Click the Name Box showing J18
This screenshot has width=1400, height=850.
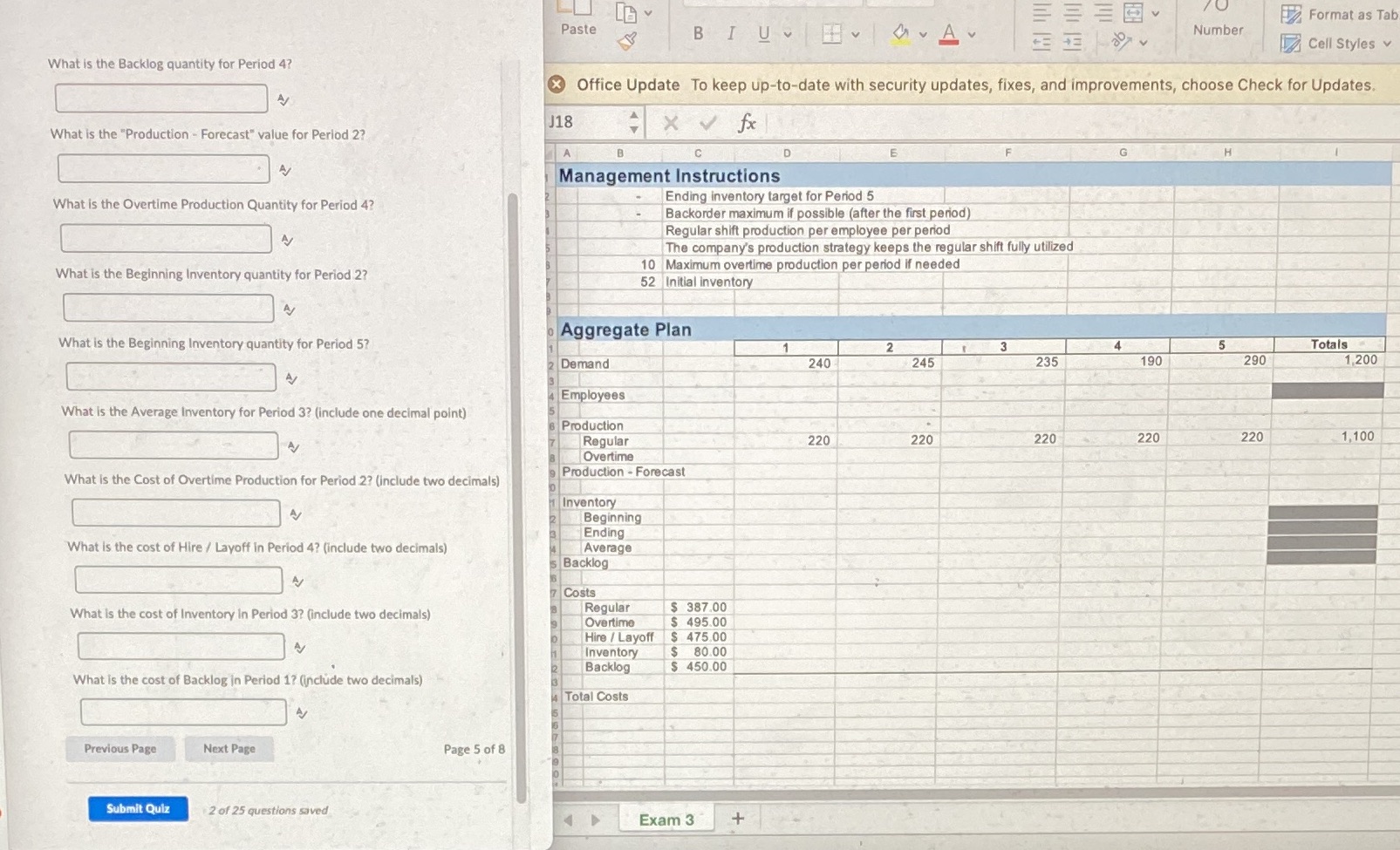(x=587, y=122)
